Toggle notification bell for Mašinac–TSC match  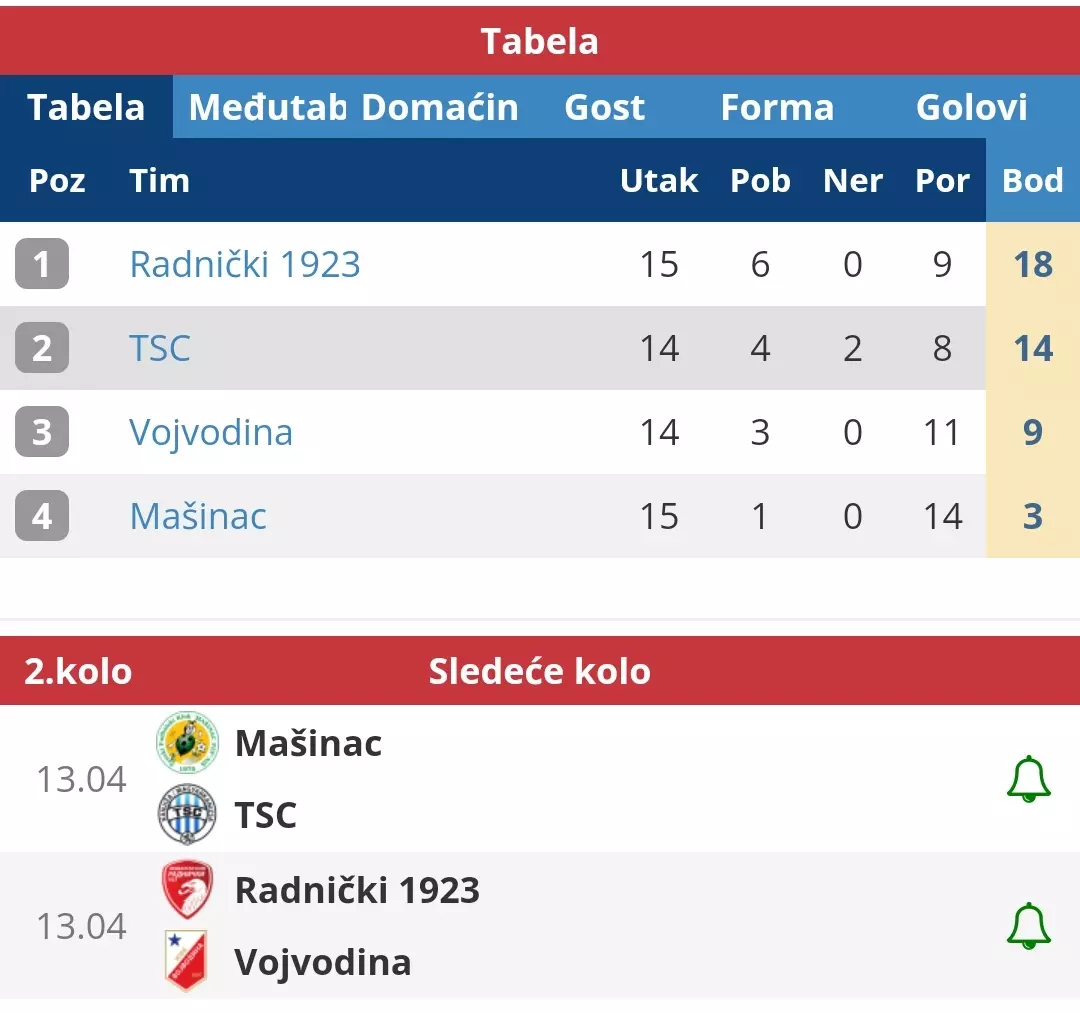tap(1028, 779)
